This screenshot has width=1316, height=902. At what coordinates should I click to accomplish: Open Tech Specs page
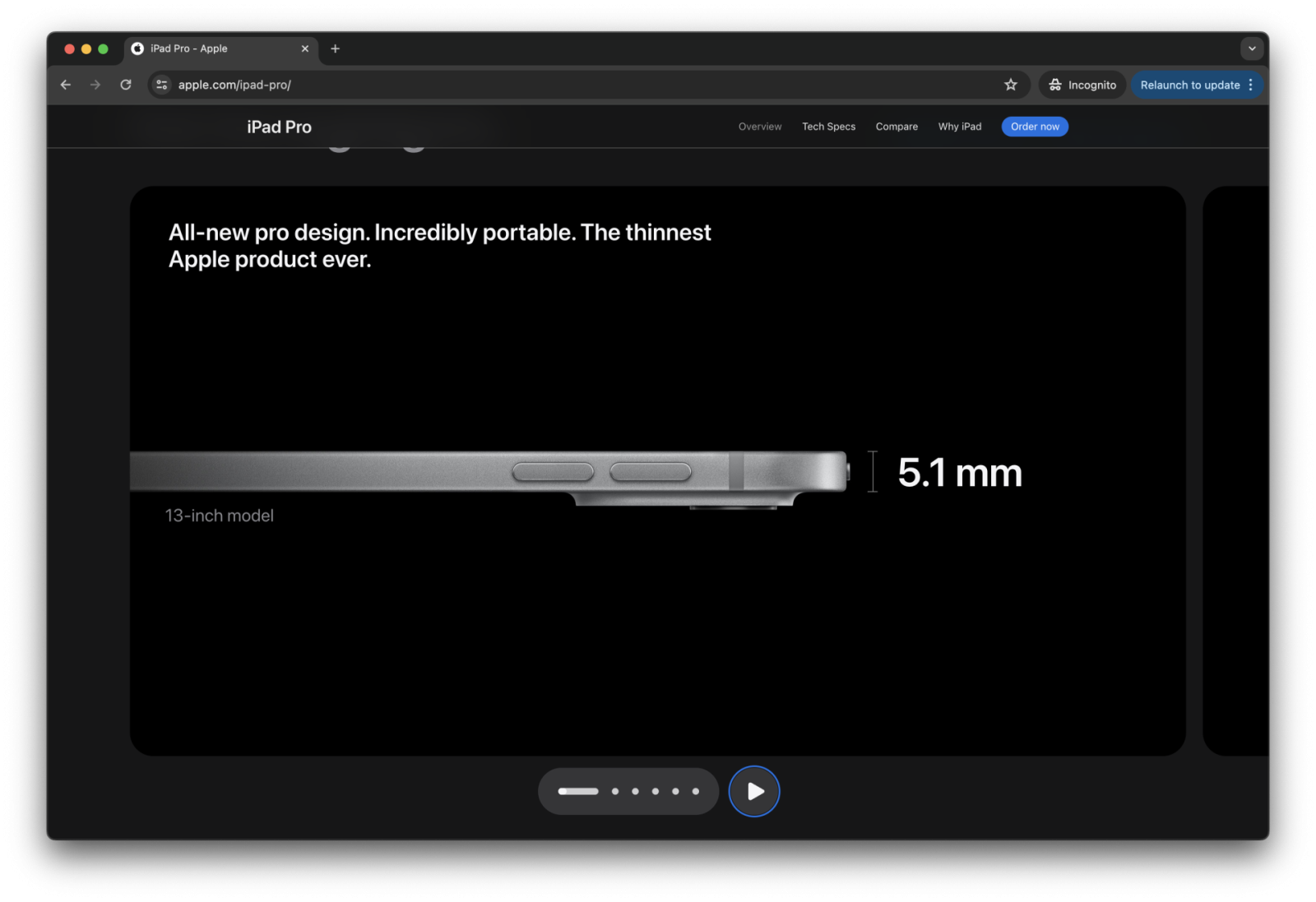(828, 127)
